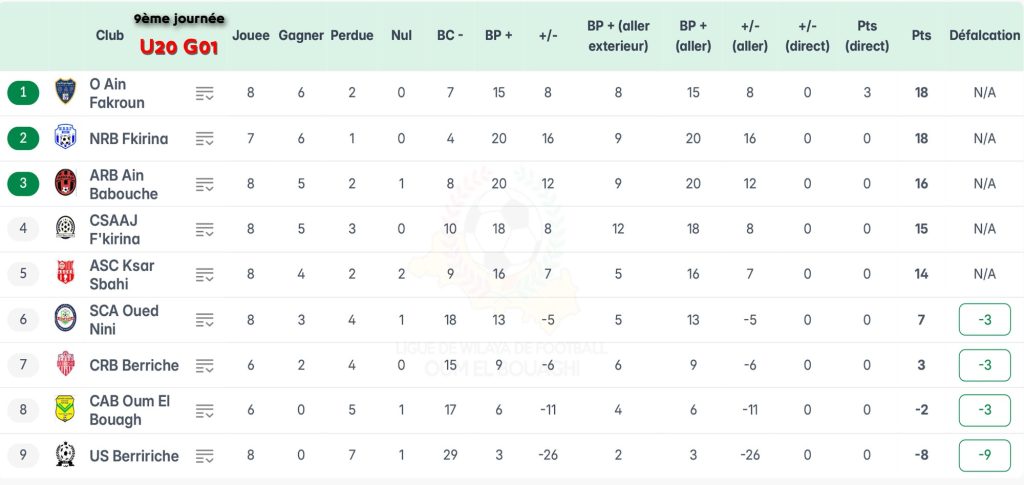Expand details for NRB Fkirina row
The width and height of the screenshot is (1024, 485).
click(x=205, y=139)
